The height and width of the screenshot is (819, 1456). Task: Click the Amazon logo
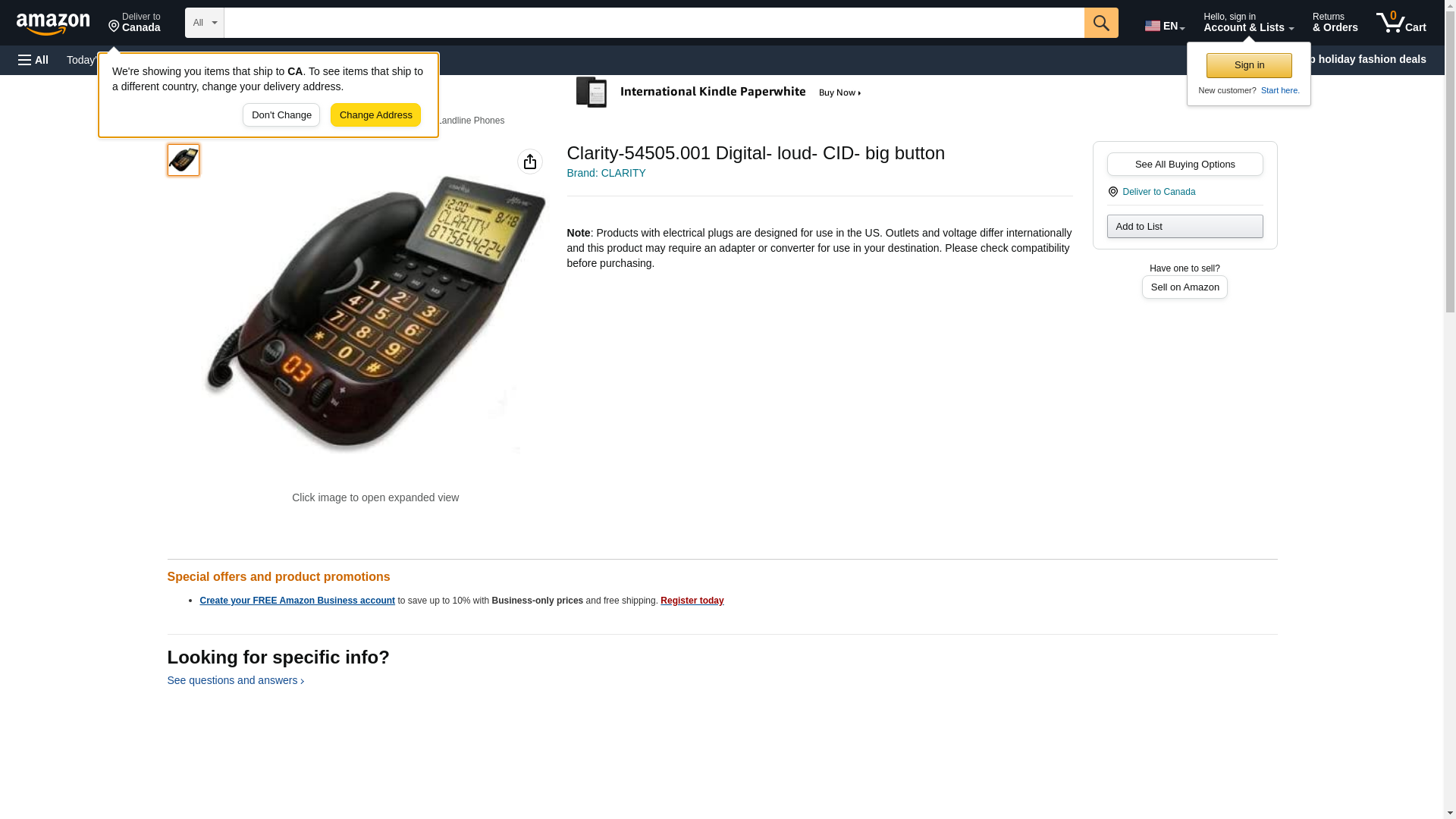[53, 24]
